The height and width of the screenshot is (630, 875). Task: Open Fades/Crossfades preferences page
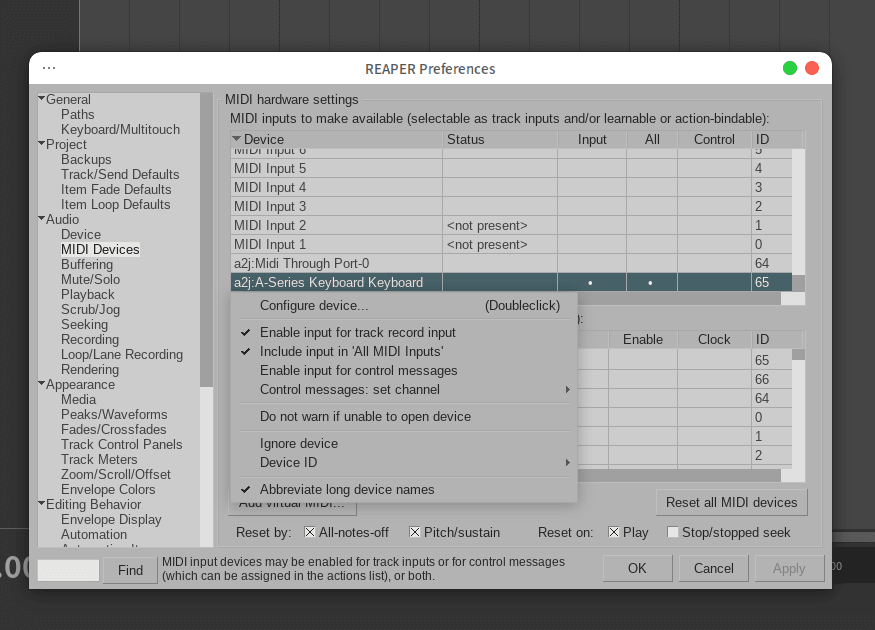point(113,430)
